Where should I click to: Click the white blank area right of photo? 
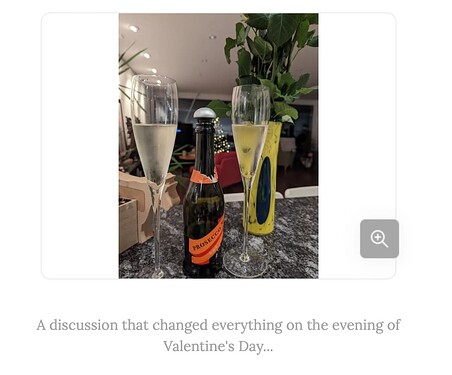(x=357, y=117)
